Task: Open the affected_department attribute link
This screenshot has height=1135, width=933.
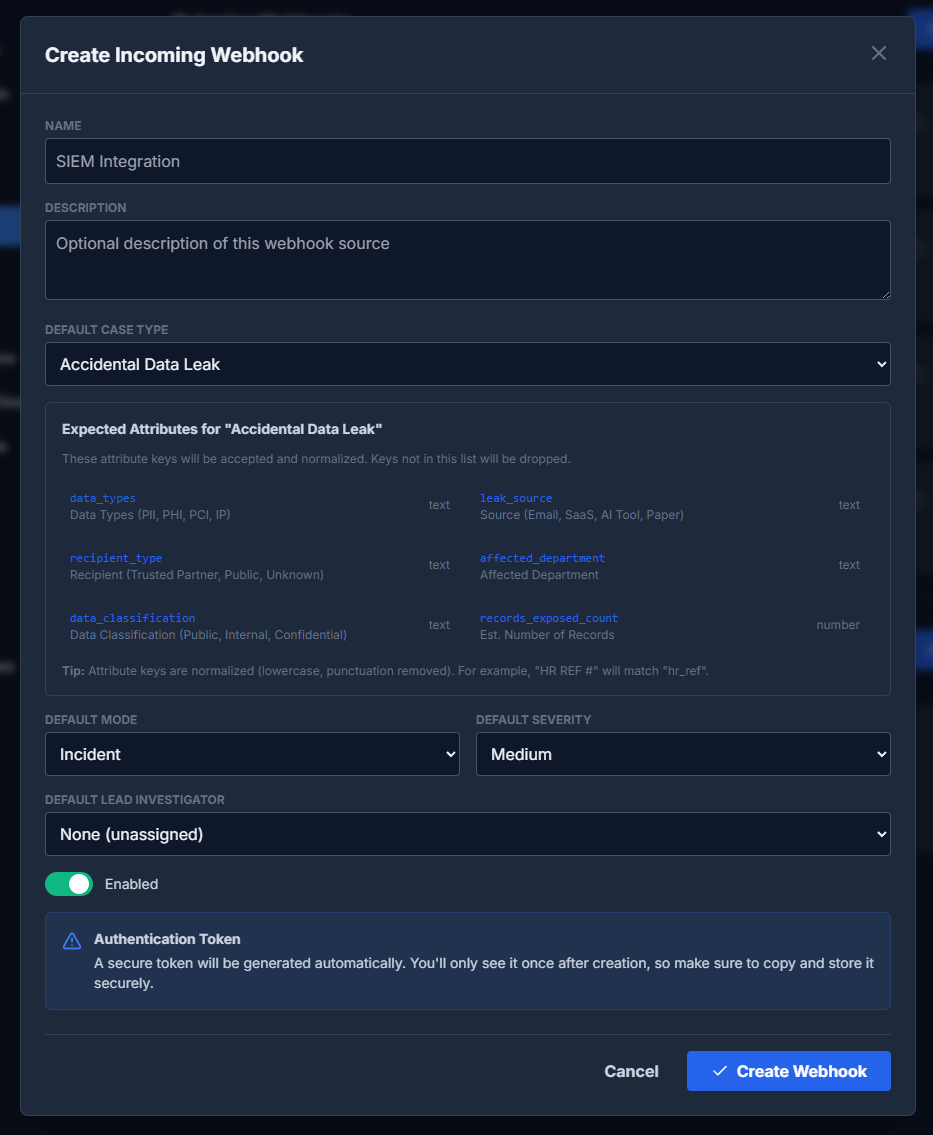Action: click(x=541, y=557)
